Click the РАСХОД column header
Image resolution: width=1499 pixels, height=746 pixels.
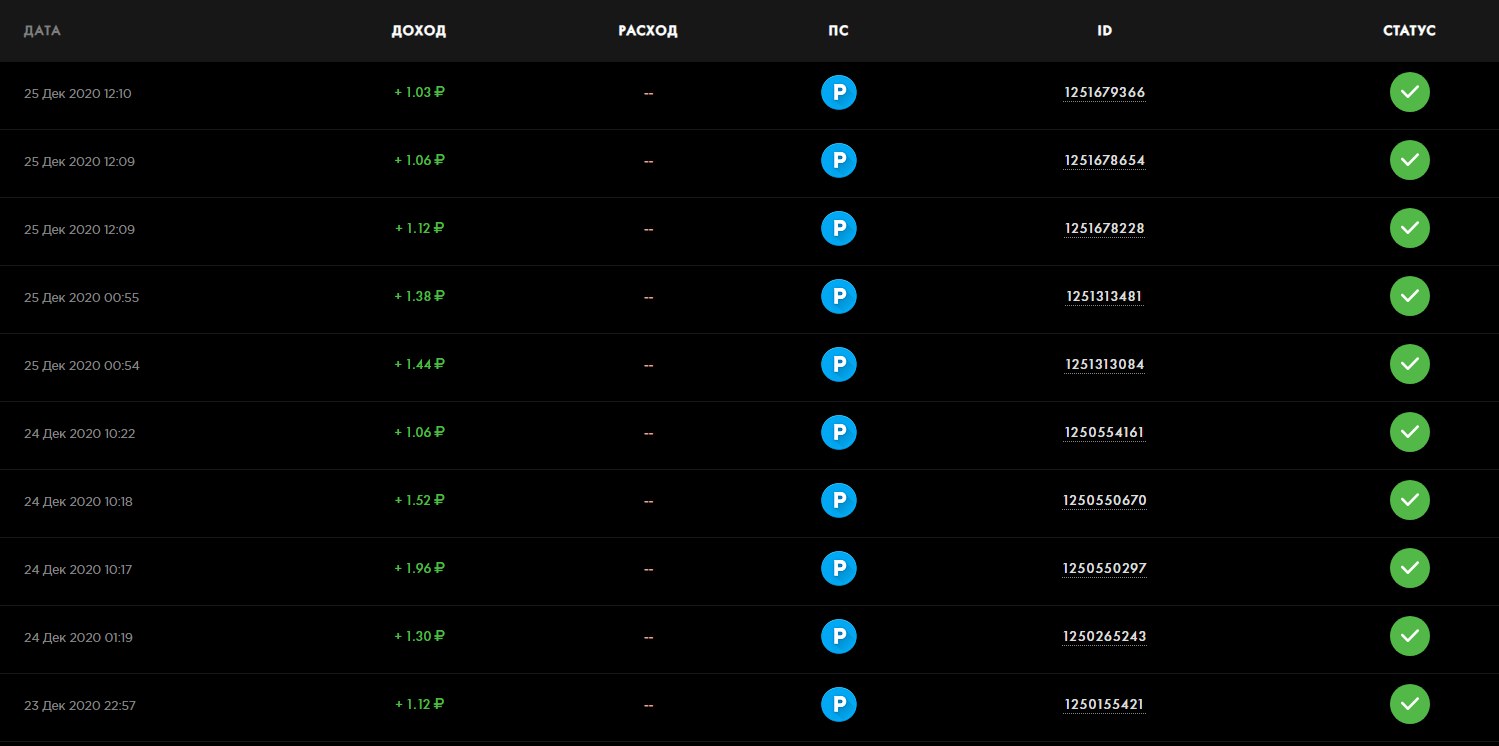point(648,31)
